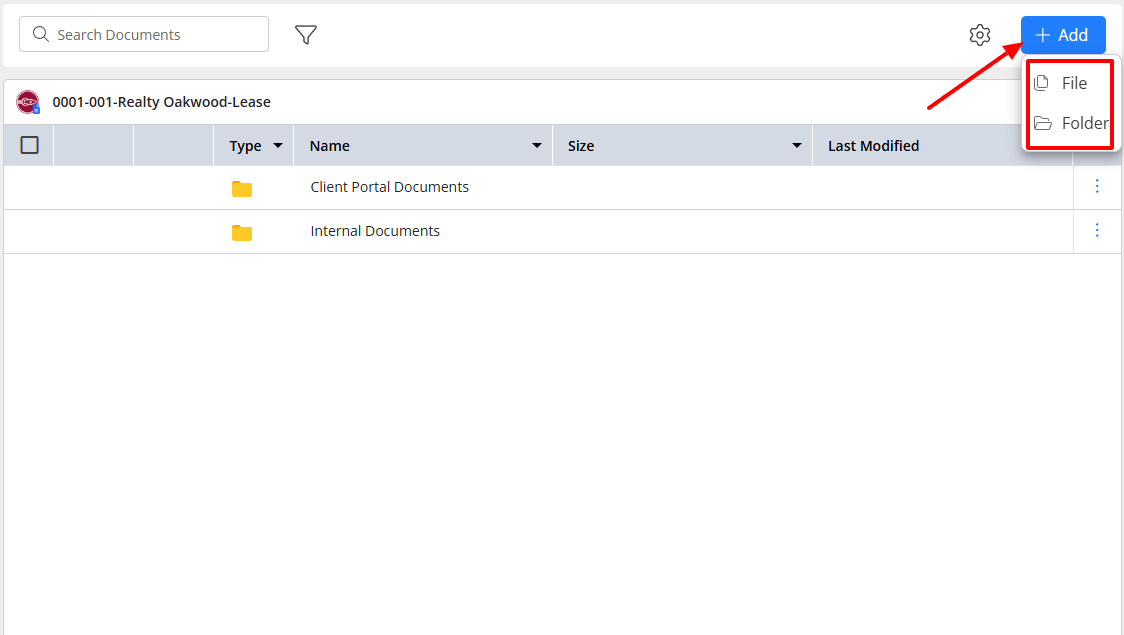The width and height of the screenshot is (1124, 635).
Task: Click the plus icon inside the Add button
Action: [x=1043, y=34]
